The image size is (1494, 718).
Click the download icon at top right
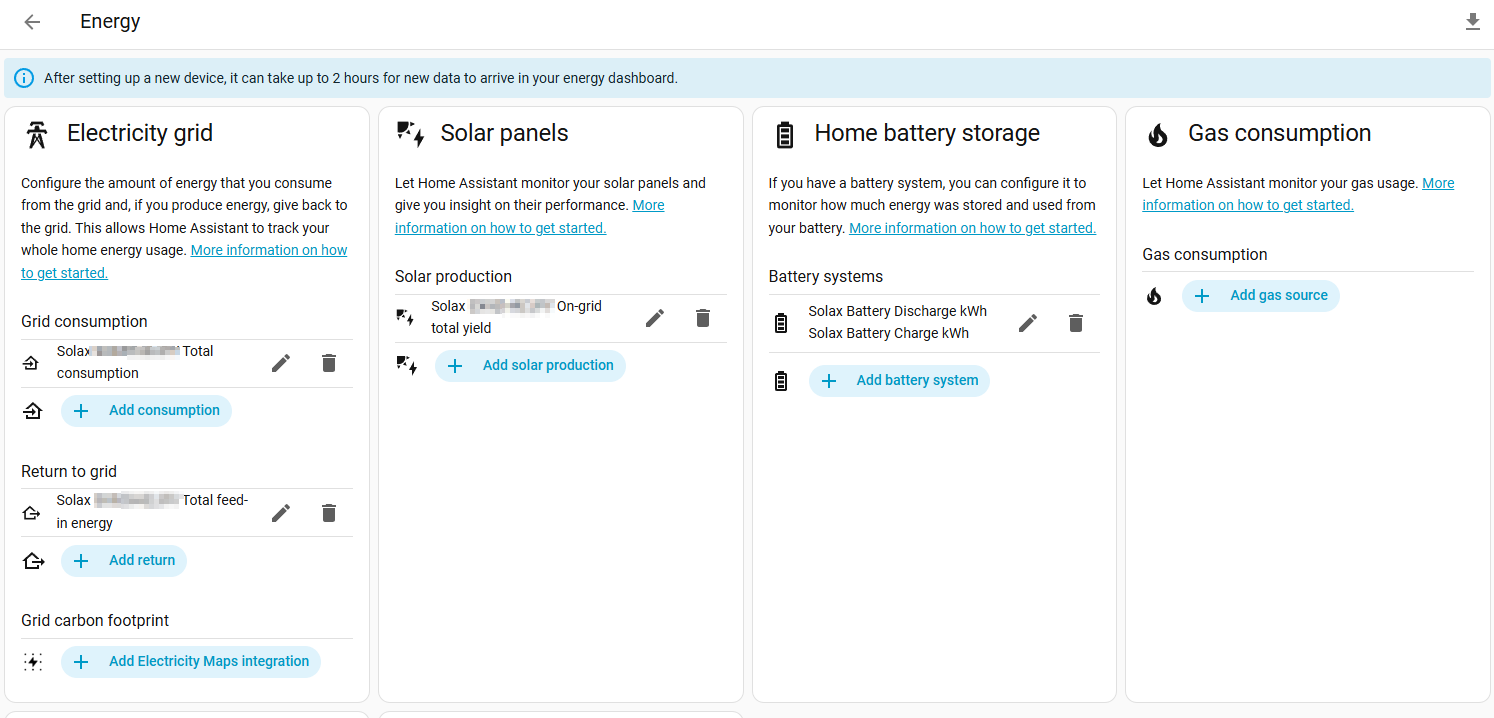[1472, 22]
